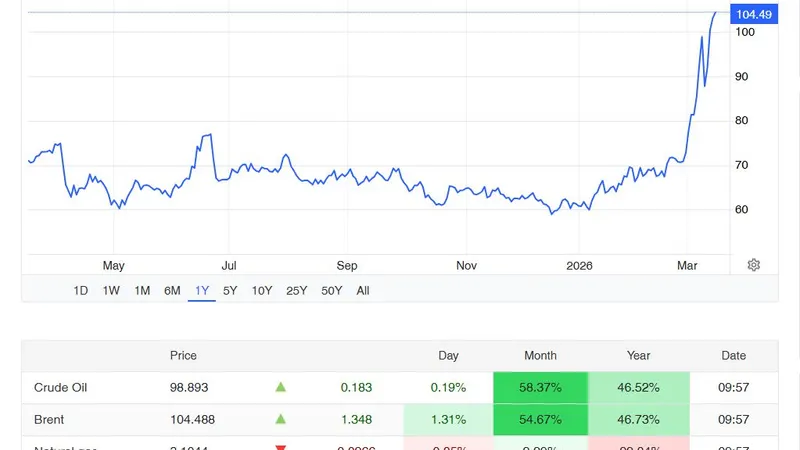Viewport: 800px width, 450px height.
Task: Click Brent day change 1.31%
Action: (x=448, y=420)
